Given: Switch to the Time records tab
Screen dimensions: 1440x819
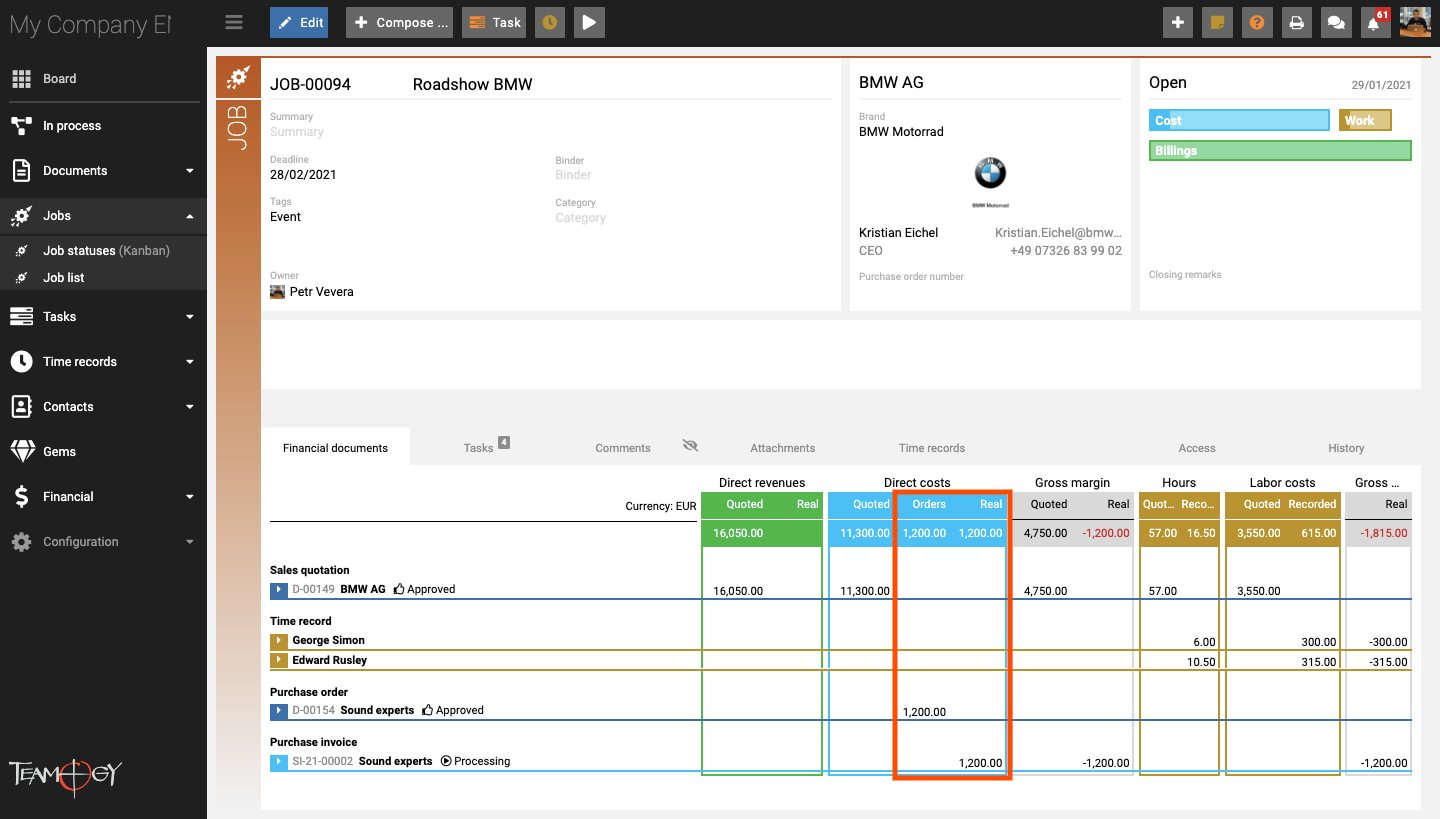Looking at the screenshot, I should pos(932,448).
